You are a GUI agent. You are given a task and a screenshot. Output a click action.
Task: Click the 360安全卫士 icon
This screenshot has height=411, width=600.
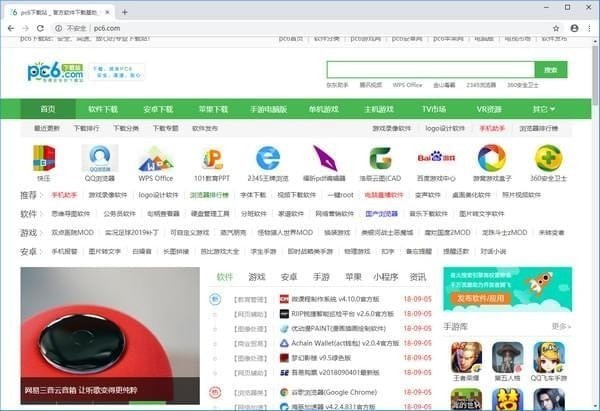point(548,158)
